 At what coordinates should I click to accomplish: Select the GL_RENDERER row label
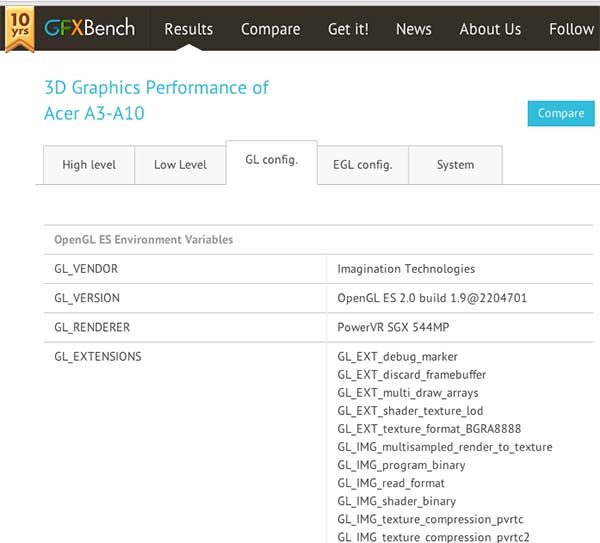tap(92, 327)
